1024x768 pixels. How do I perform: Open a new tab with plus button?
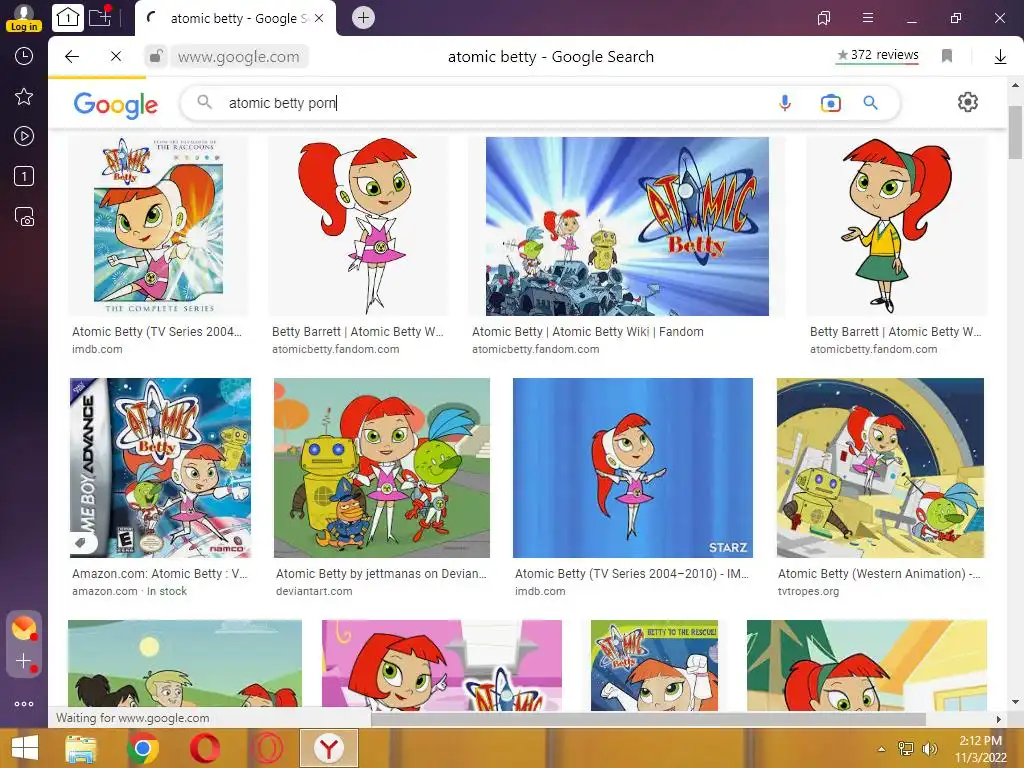tap(364, 18)
